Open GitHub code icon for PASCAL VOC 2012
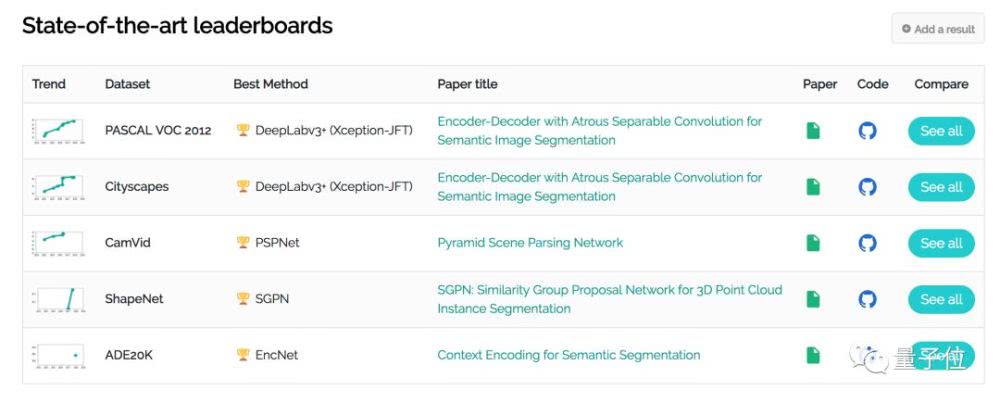Image resolution: width=1000 pixels, height=403 pixels. (867, 131)
